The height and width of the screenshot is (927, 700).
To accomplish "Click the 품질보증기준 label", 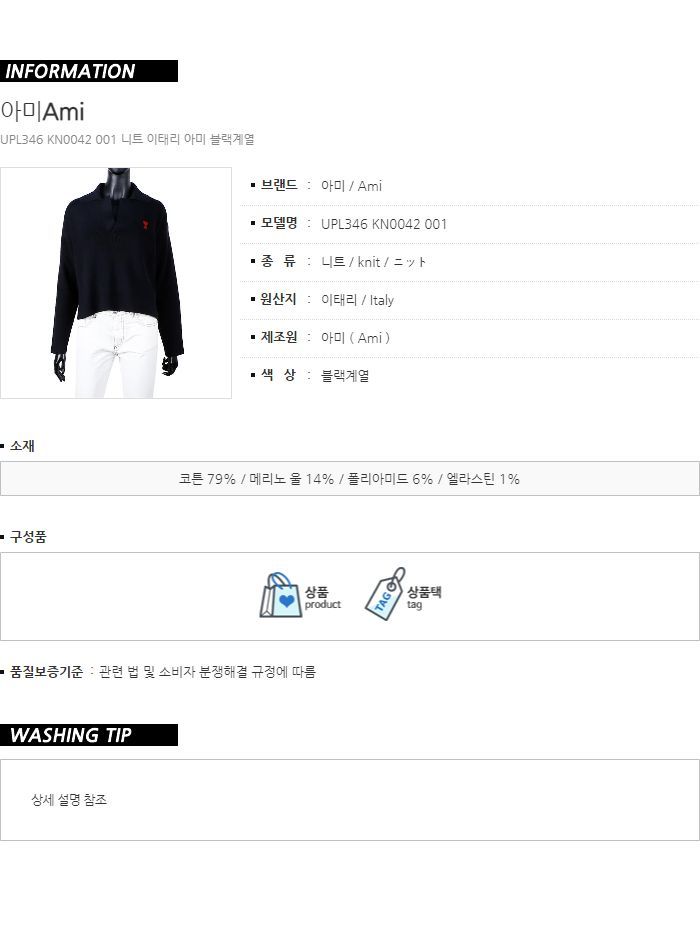I will point(47,672).
